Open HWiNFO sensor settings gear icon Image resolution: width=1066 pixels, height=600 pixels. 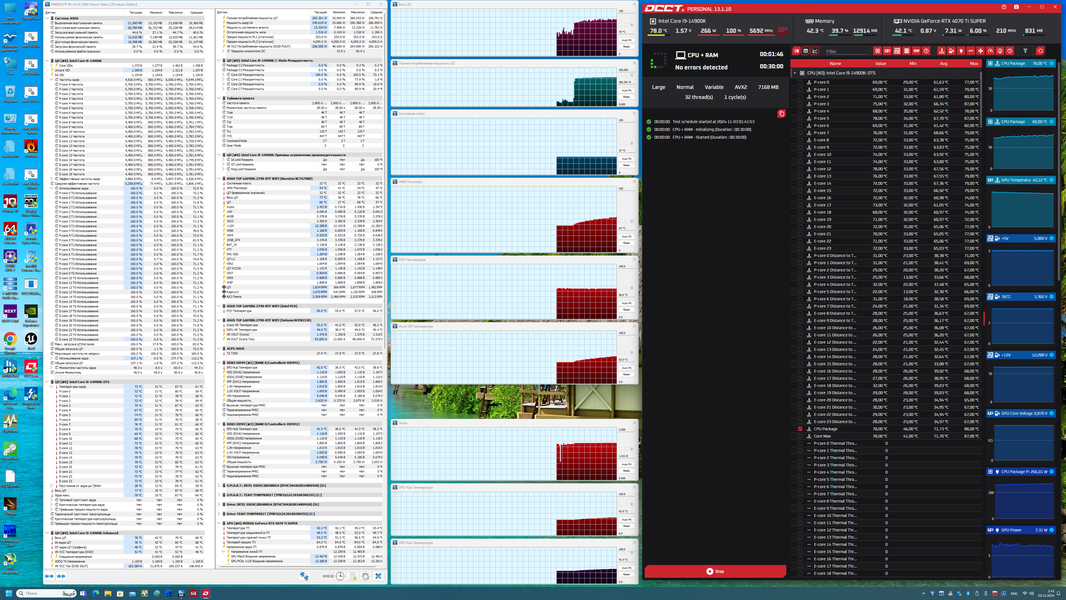click(365, 576)
